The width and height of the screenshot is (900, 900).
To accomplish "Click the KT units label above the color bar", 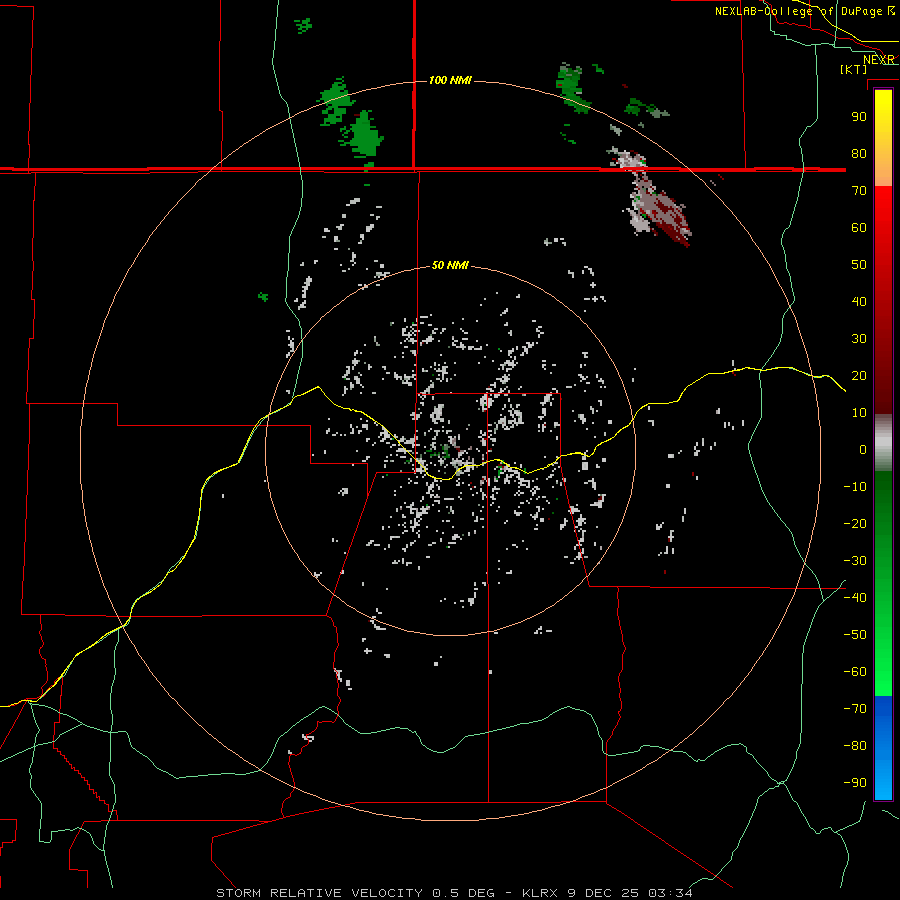I will pyautogui.click(x=854, y=69).
